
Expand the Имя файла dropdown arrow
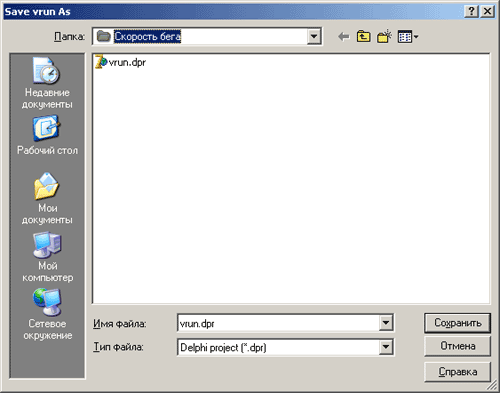[386, 323]
